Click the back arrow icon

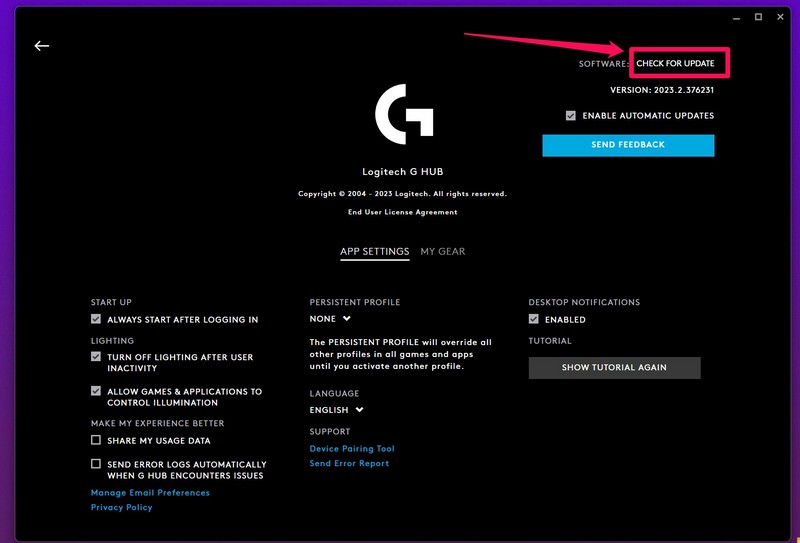[41, 46]
